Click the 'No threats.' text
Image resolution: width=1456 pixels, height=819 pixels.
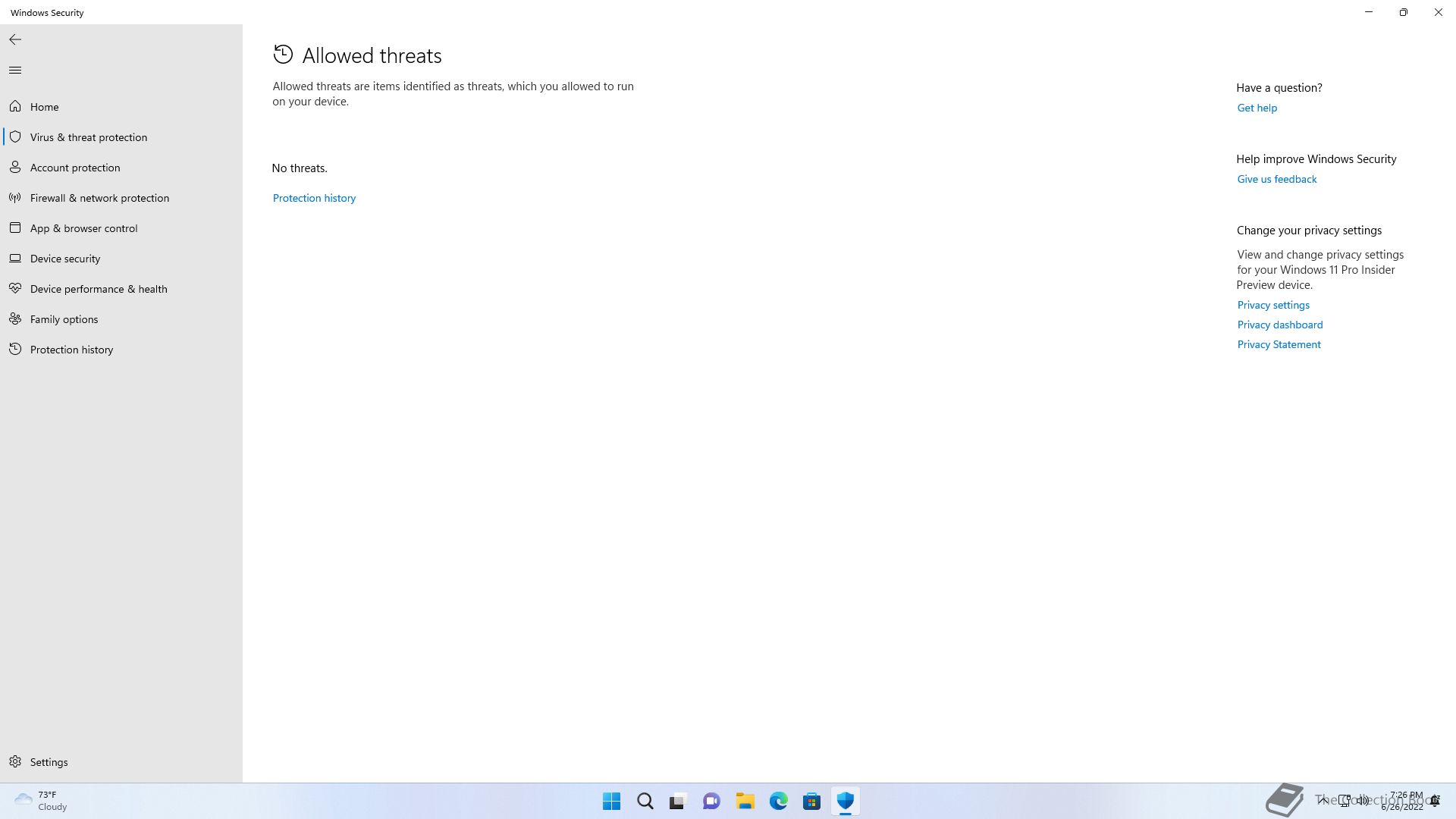(300, 168)
